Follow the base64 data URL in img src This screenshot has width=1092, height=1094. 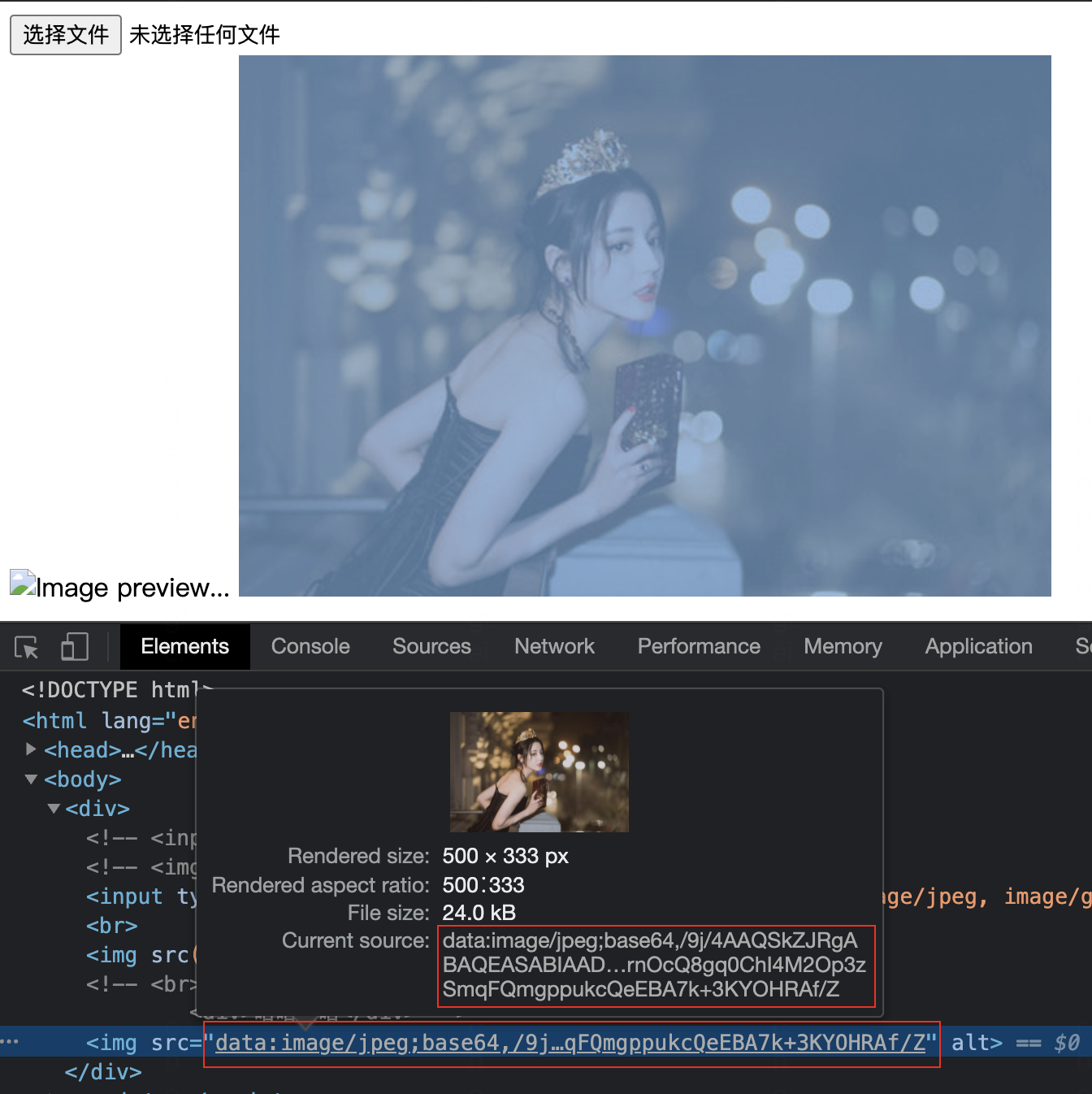pos(569,1042)
